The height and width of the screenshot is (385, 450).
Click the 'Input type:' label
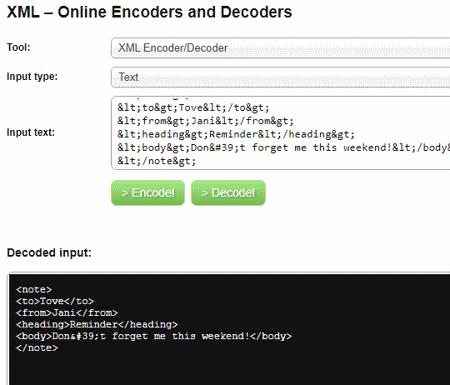click(x=32, y=77)
